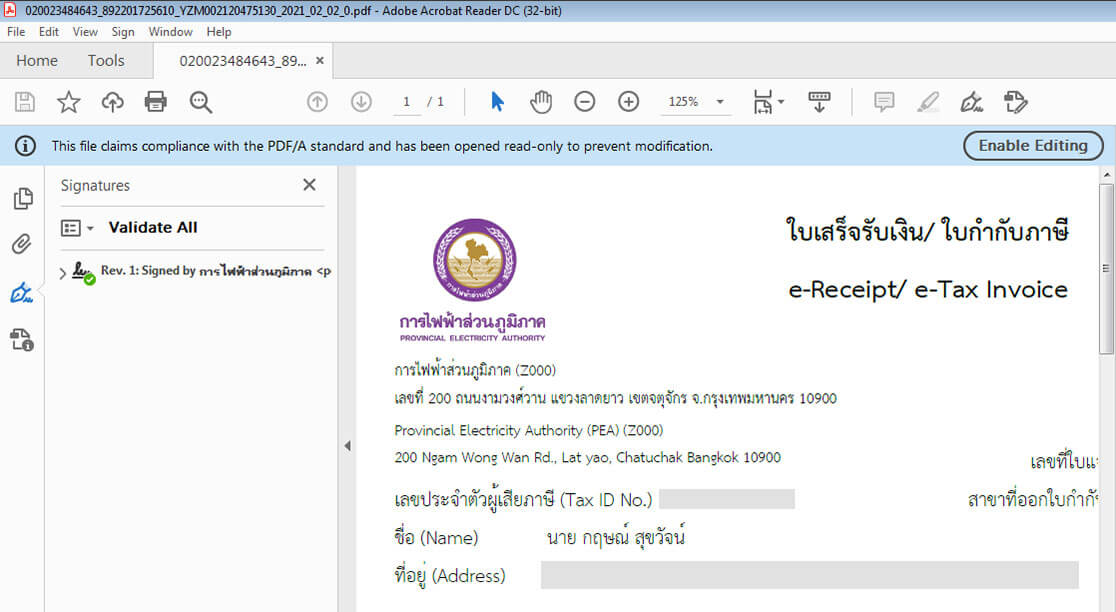
Task: Open Signatures panel options dropdown
Action: [78, 228]
